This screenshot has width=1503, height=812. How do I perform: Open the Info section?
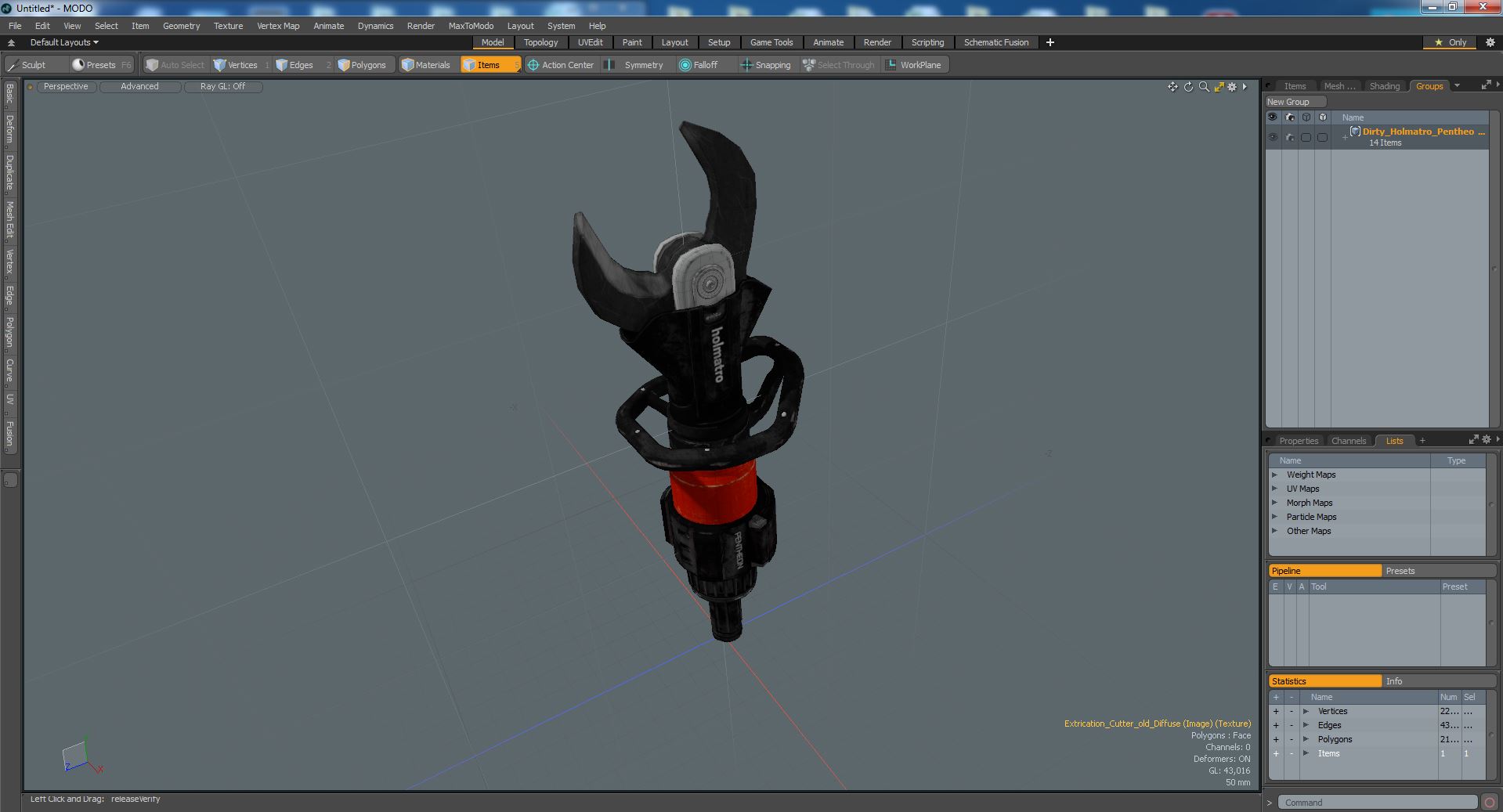tap(1439, 681)
